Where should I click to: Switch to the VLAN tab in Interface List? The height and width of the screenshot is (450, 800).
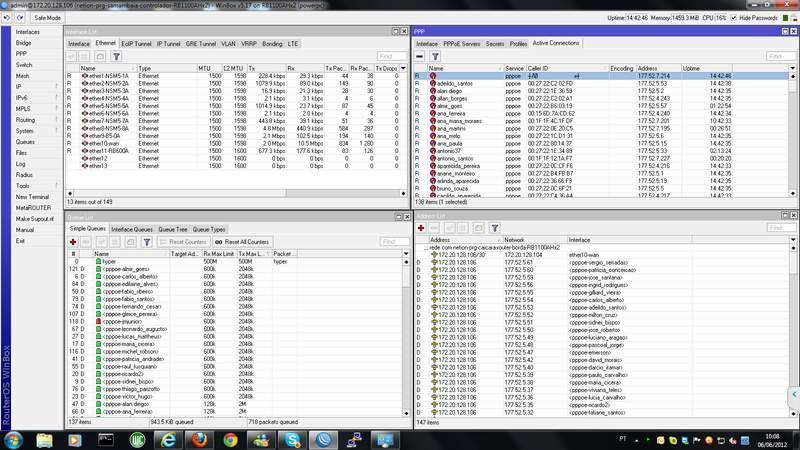pyautogui.click(x=228, y=44)
